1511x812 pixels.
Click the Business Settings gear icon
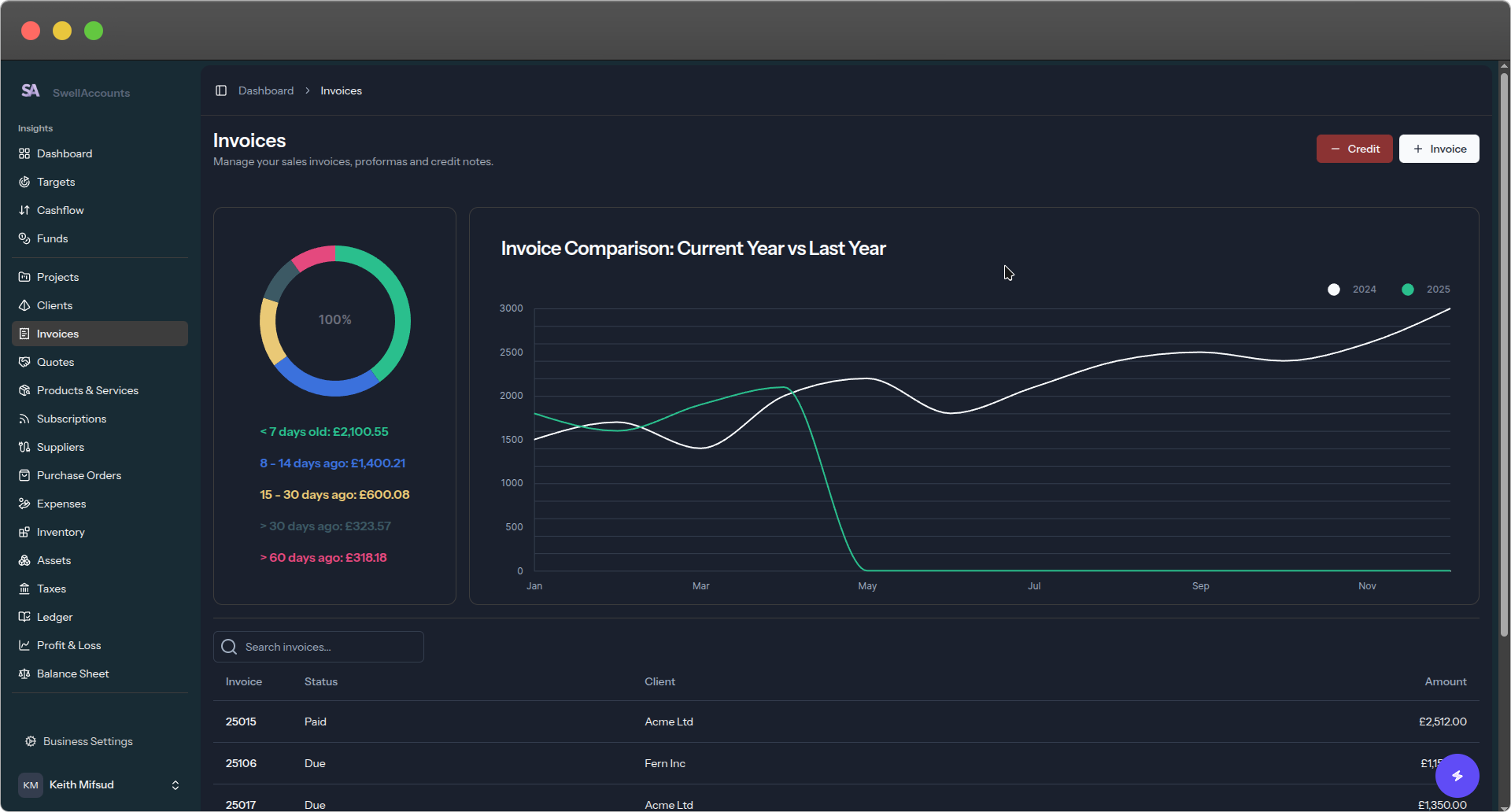[31, 741]
